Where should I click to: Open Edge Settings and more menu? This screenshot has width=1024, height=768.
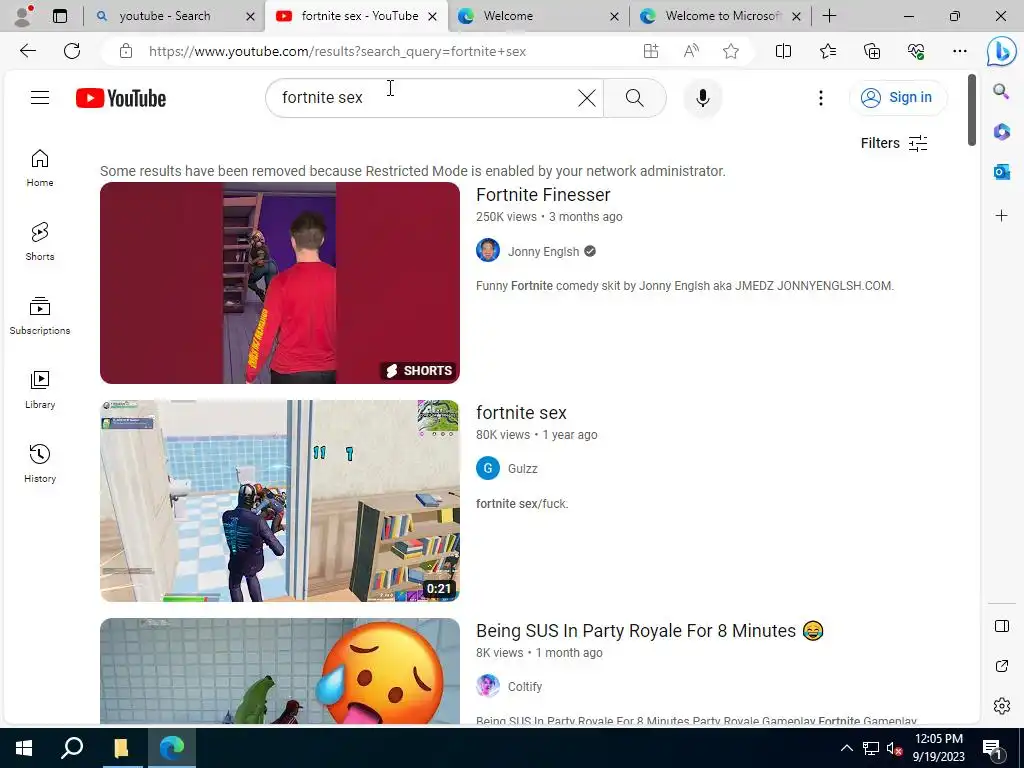[959, 51]
